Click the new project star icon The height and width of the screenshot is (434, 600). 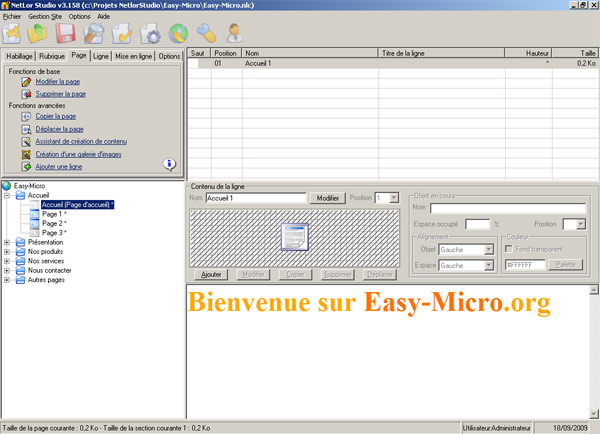(x=11, y=33)
